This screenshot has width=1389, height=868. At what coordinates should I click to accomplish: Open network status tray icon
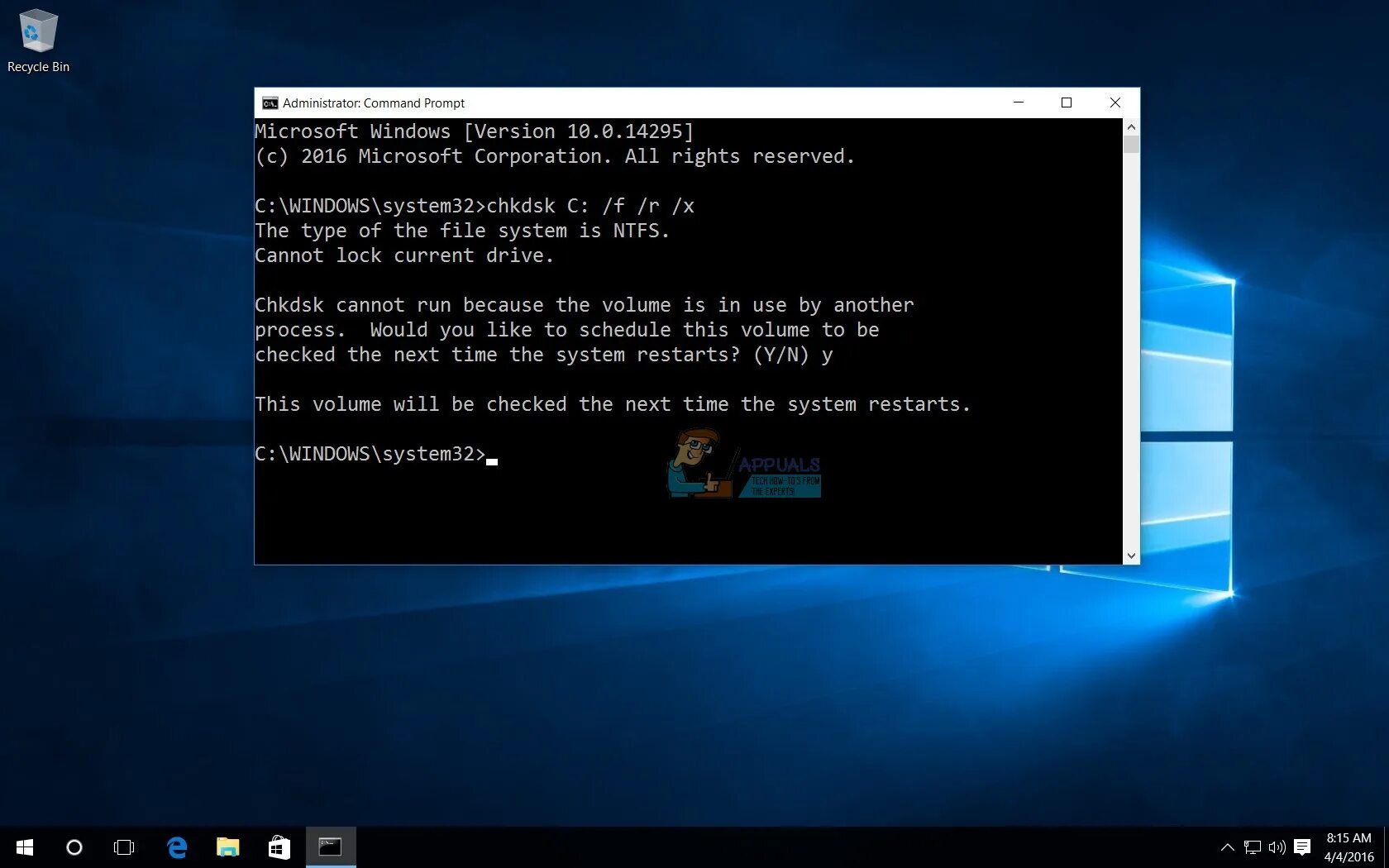point(1253,847)
